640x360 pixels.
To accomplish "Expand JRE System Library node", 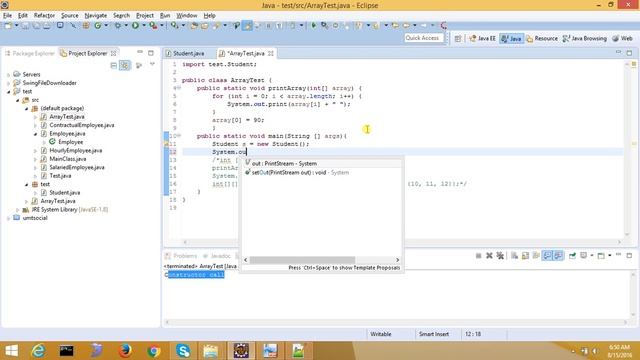I will point(18,210).
